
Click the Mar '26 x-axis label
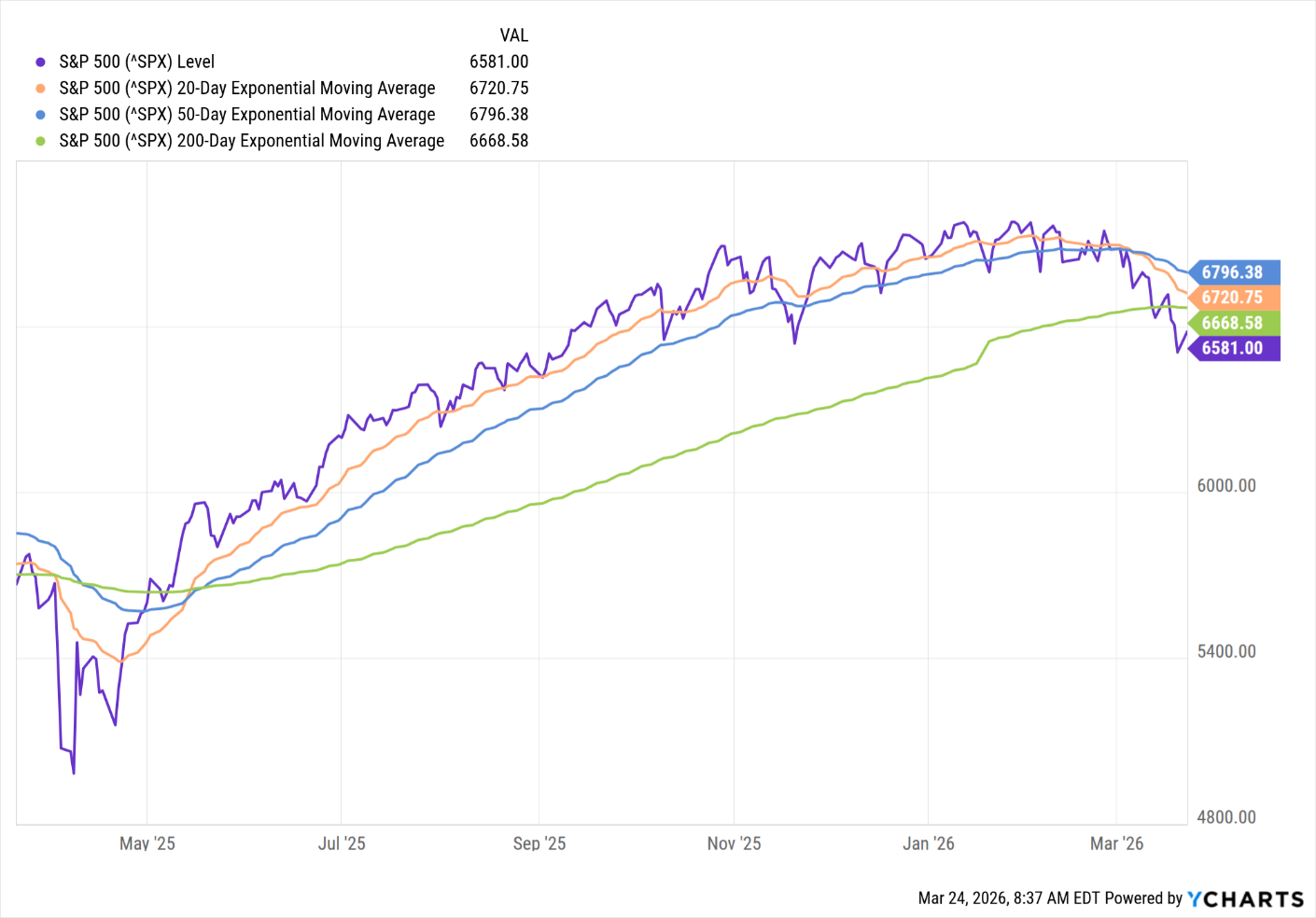(x=1116, y=843)
